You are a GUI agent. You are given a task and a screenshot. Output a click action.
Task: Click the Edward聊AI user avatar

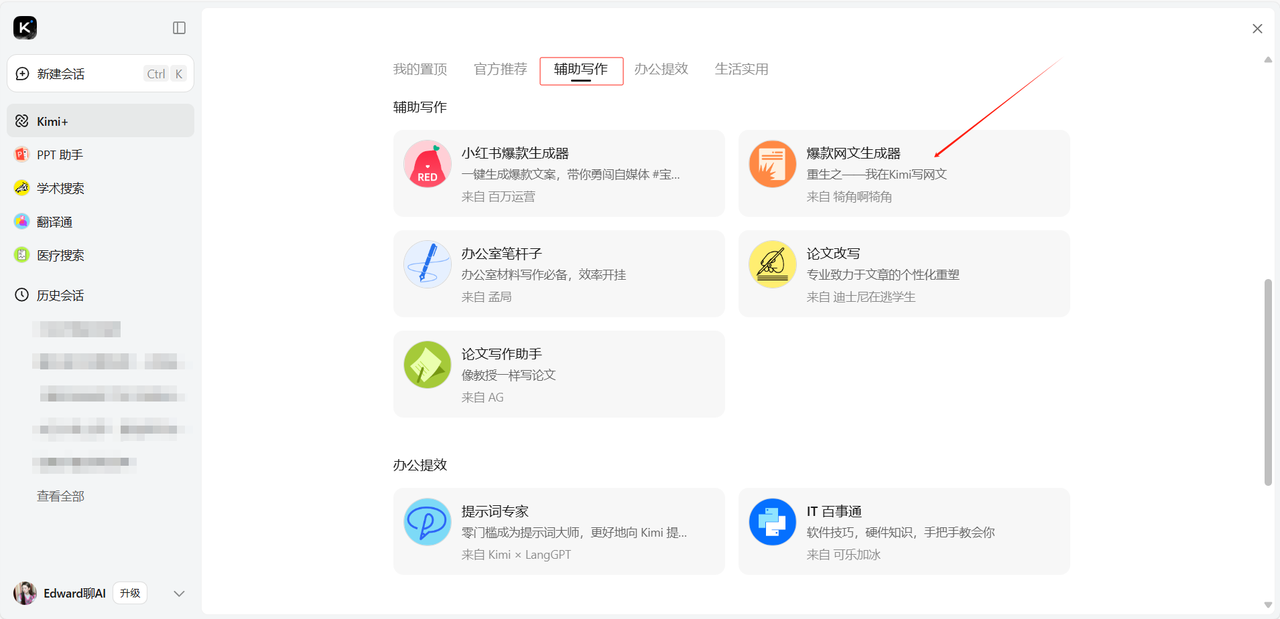click(25, 593)
